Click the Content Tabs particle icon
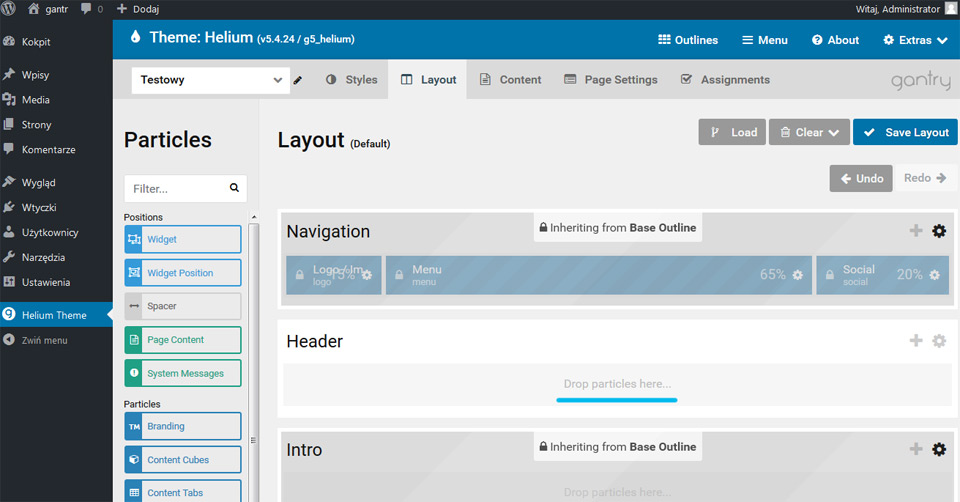This screenshot has height=502, width=960. (x=134, y=493)
